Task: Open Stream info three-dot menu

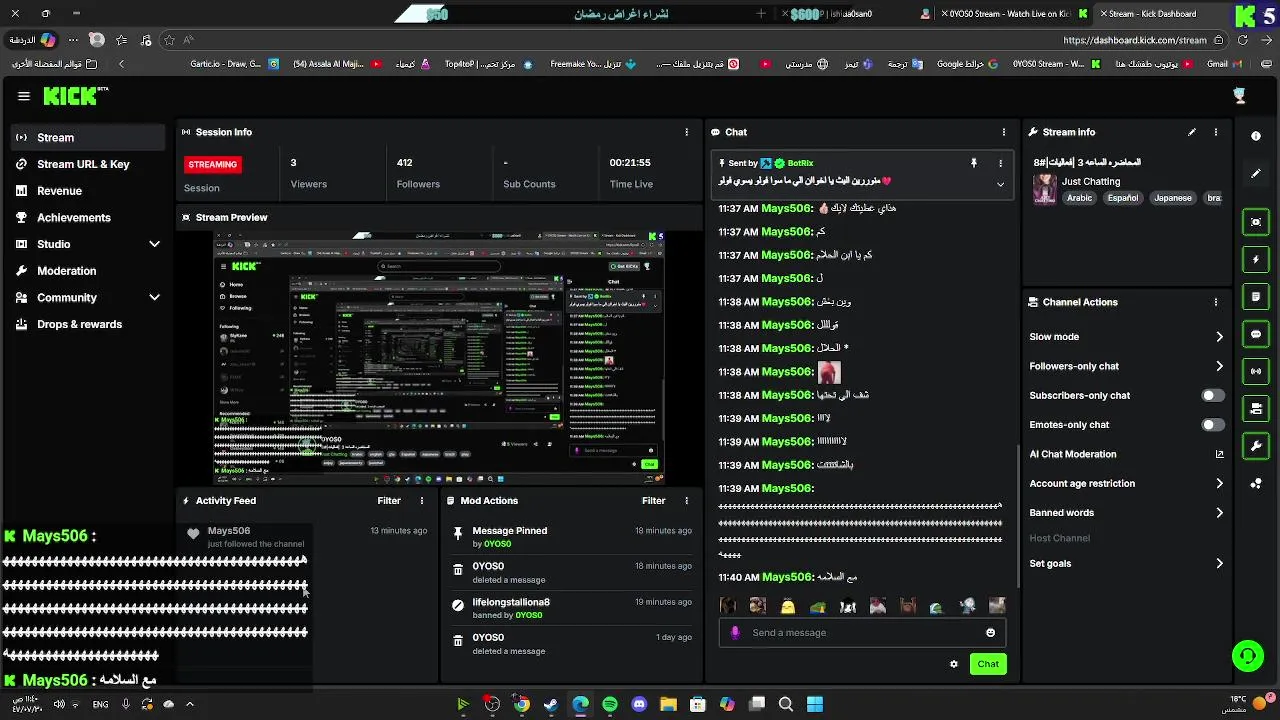Action: [1216, 132]
